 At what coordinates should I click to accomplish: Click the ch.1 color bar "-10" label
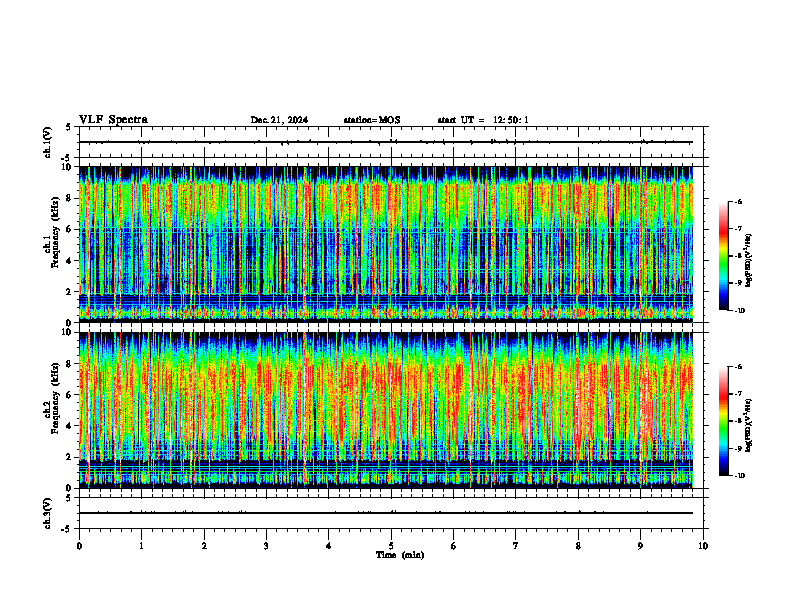point(739,311)
